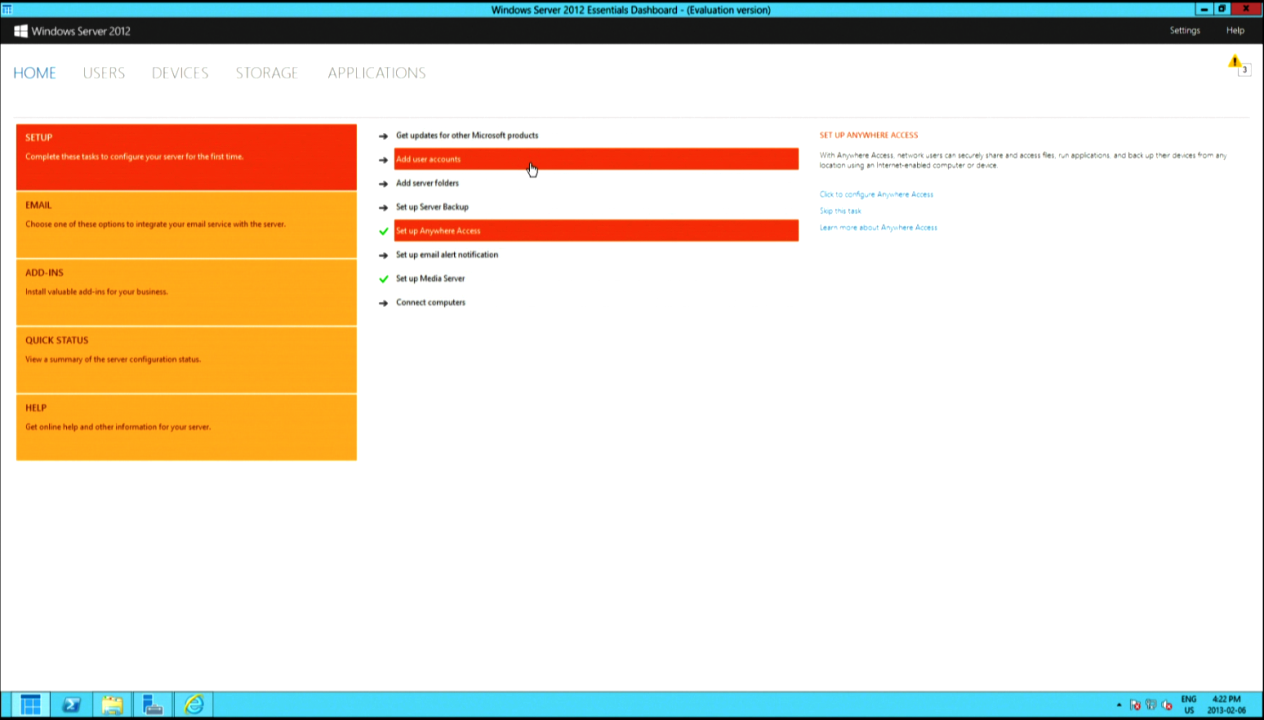The height and width of the screenshot is (720, 1264).
Task: Select the Add-ins category panel
Action: [x=186, y=292]
